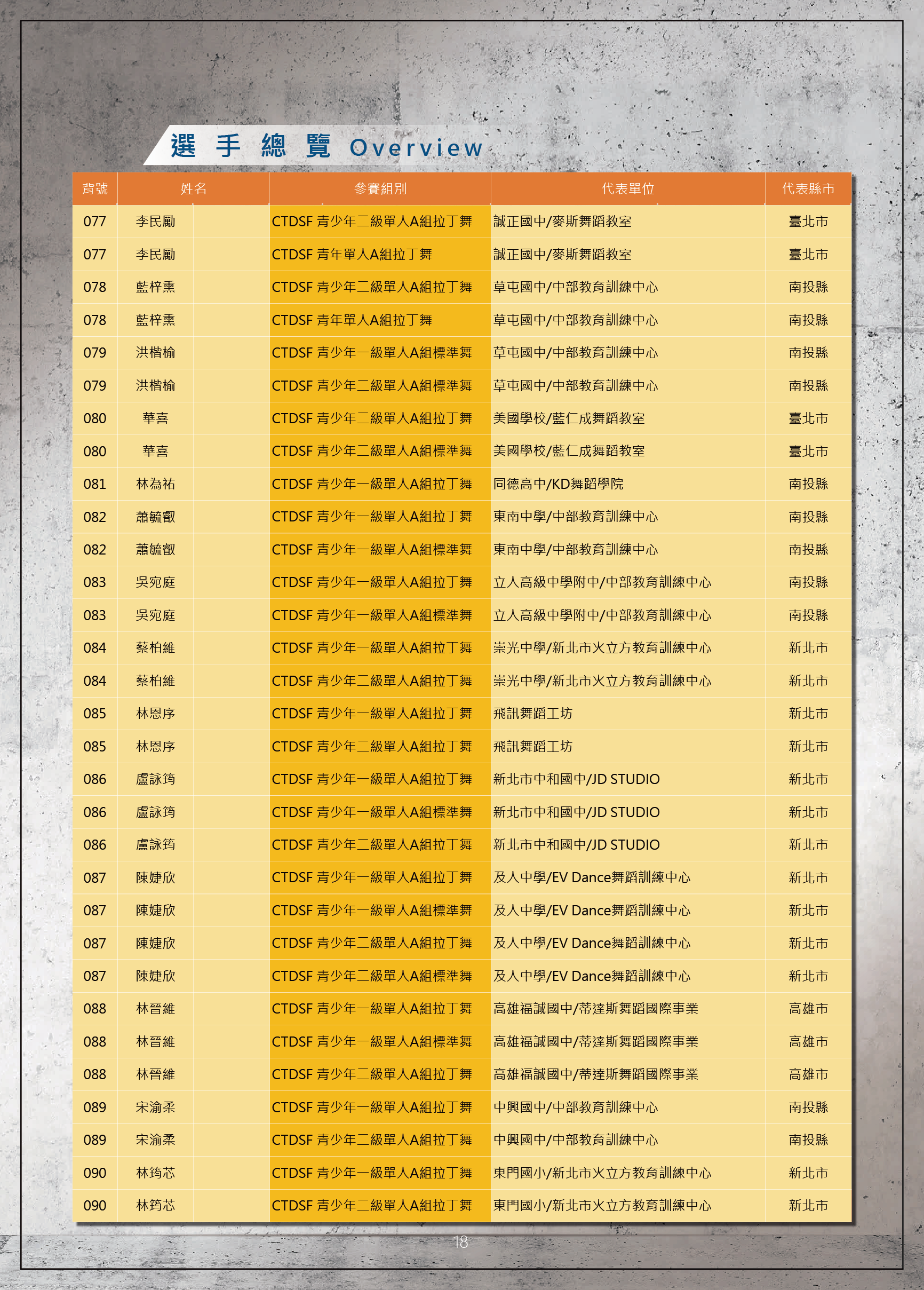Click bib 087 in the 二級拉丁舞 row

click(95, 944)
